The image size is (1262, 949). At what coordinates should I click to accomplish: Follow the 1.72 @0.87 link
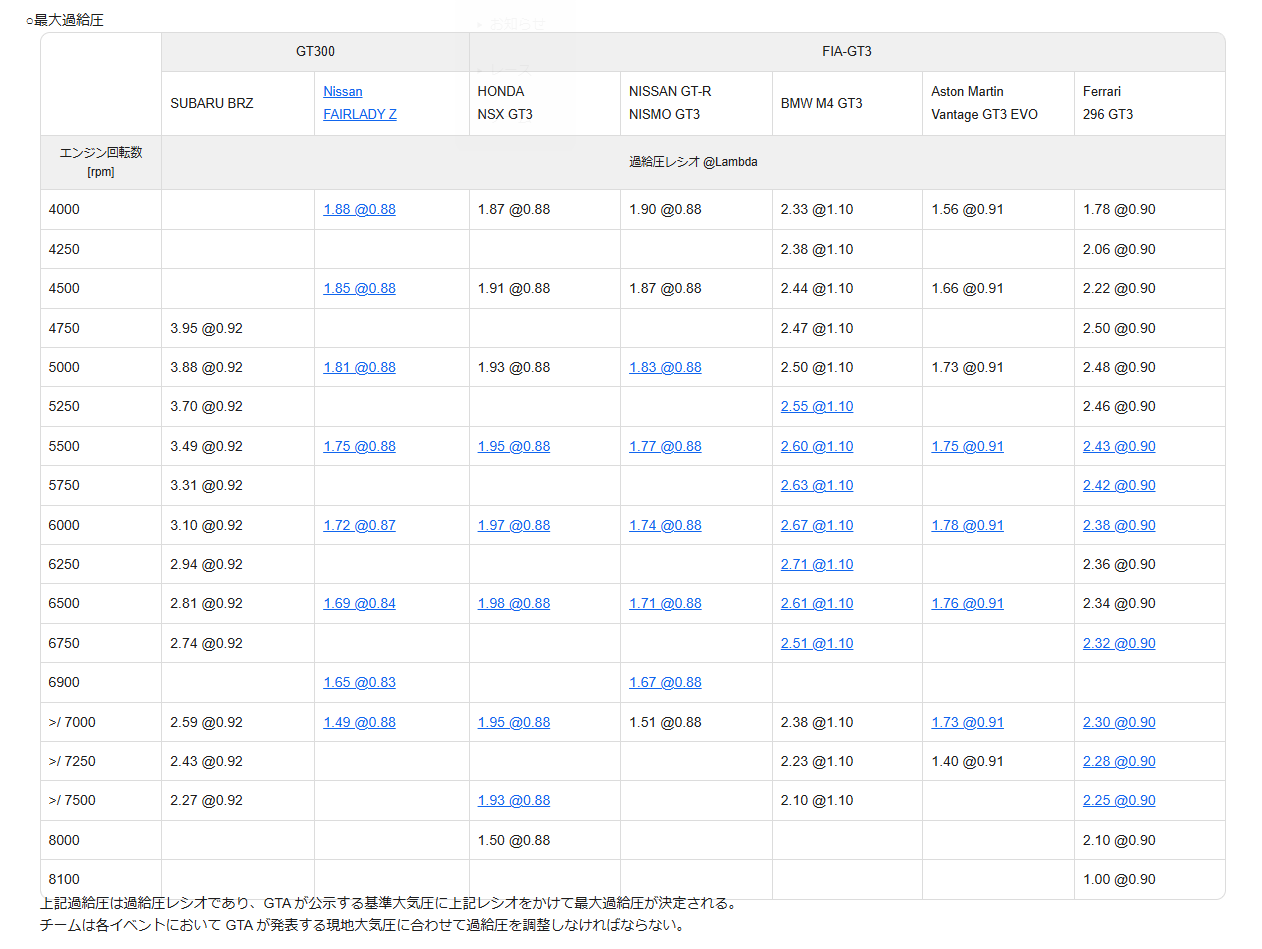tap(359, 525)
